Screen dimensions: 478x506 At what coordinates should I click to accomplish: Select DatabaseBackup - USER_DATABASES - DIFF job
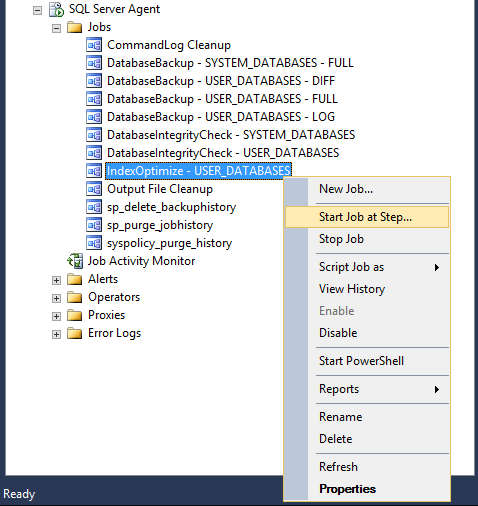(x=221, y=81)
